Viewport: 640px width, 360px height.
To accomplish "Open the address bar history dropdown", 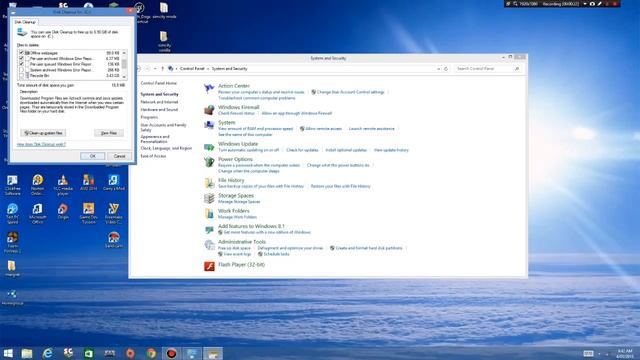I will (438, 69).
